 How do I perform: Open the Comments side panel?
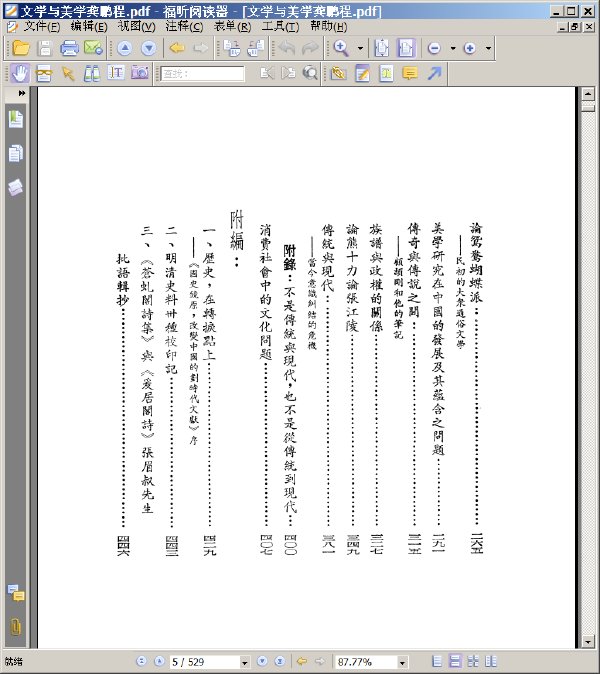(x=16, y=593)
